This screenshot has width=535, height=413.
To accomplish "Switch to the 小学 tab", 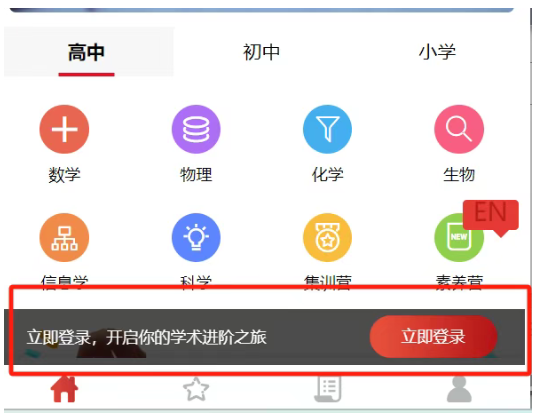I will click(437, 52).
